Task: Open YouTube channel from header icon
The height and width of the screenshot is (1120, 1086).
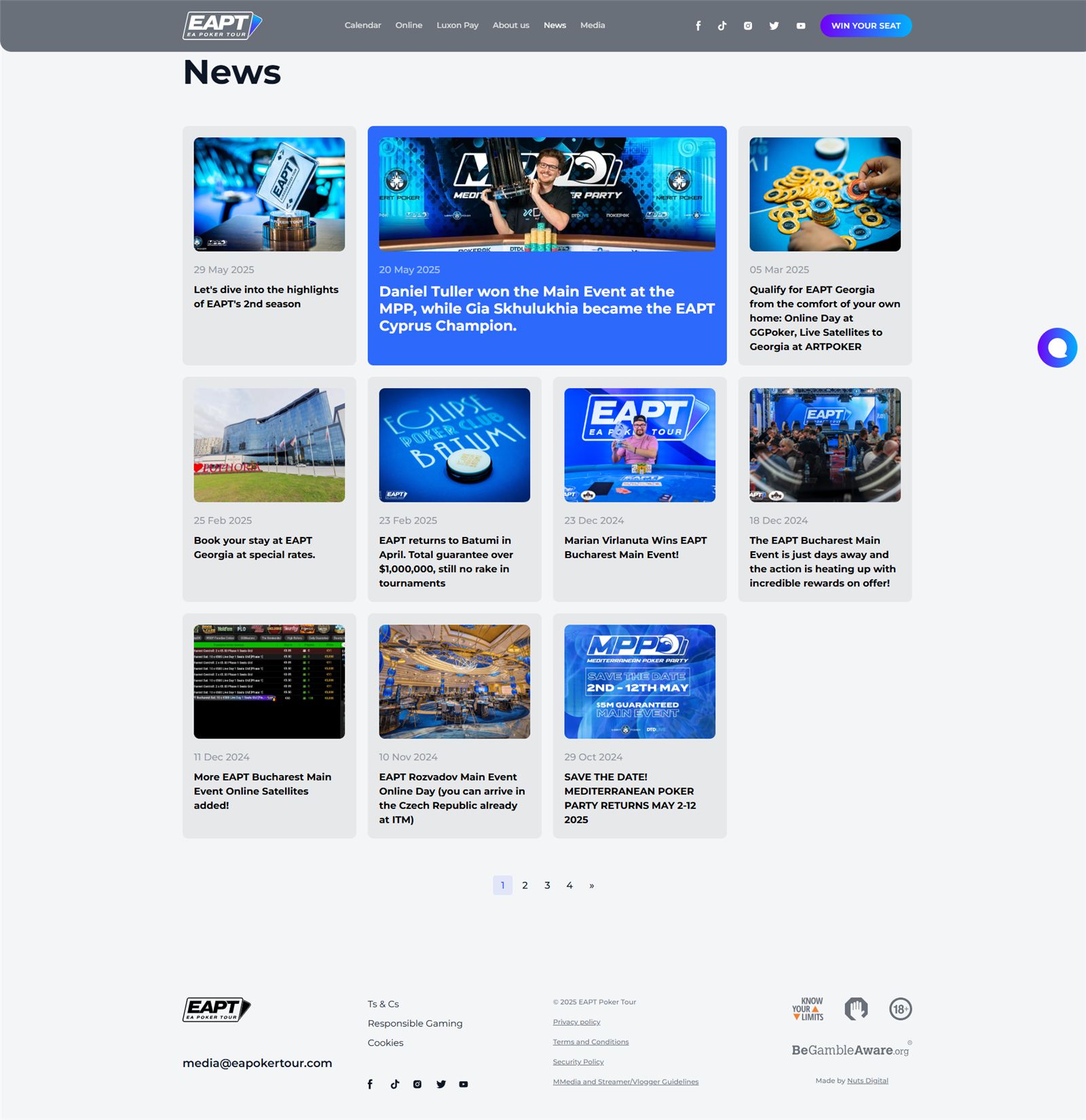Action: pos(801,26)
